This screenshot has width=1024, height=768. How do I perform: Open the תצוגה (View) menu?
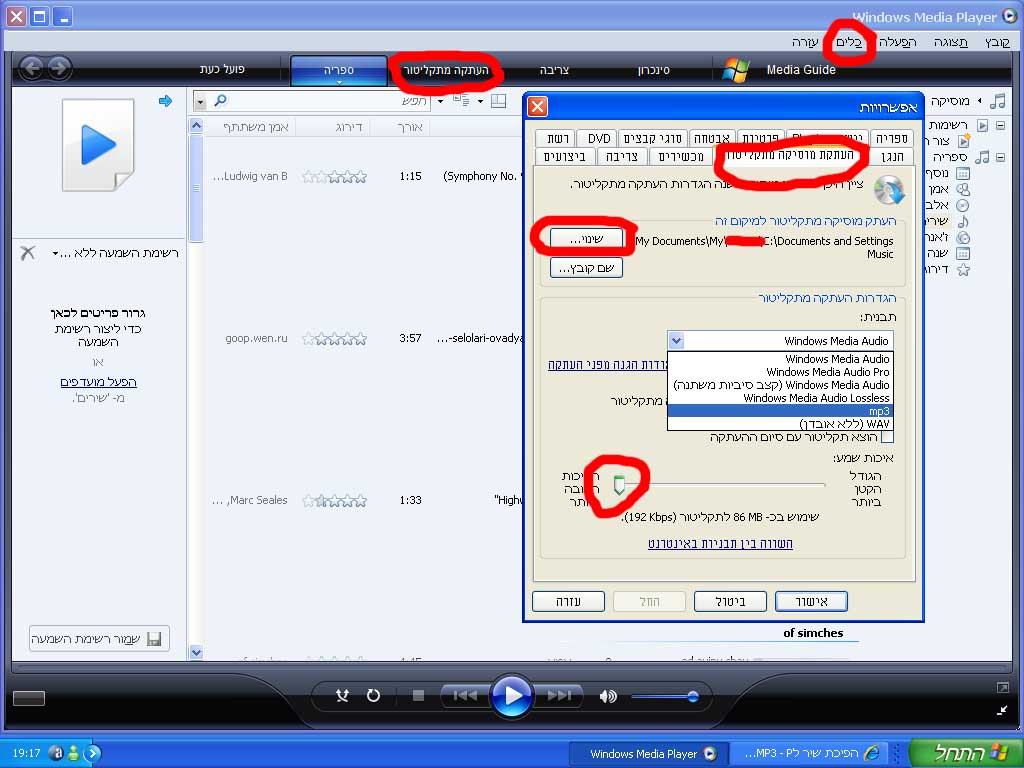[x=950, y=42]
